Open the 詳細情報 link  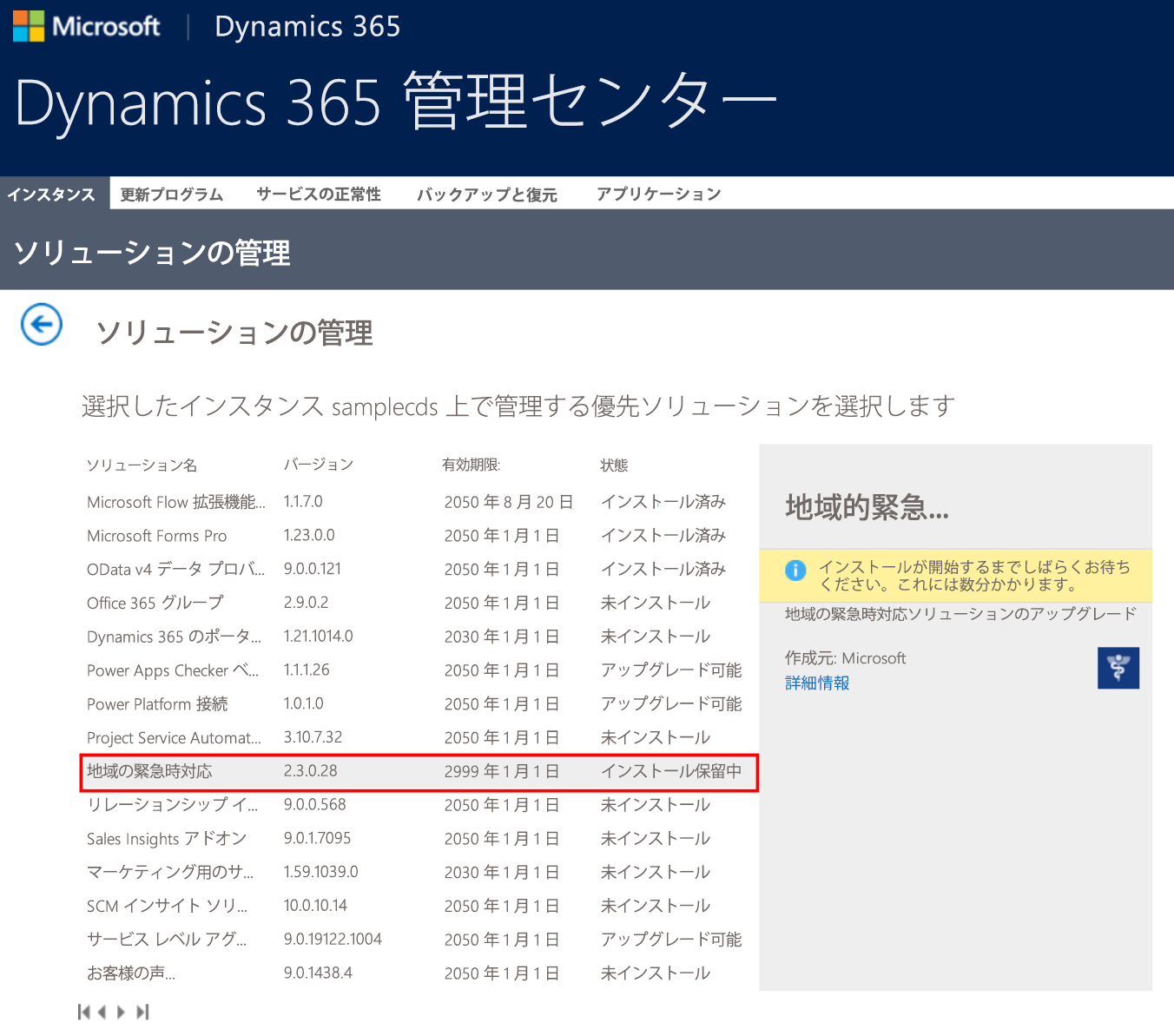[817, 683]
